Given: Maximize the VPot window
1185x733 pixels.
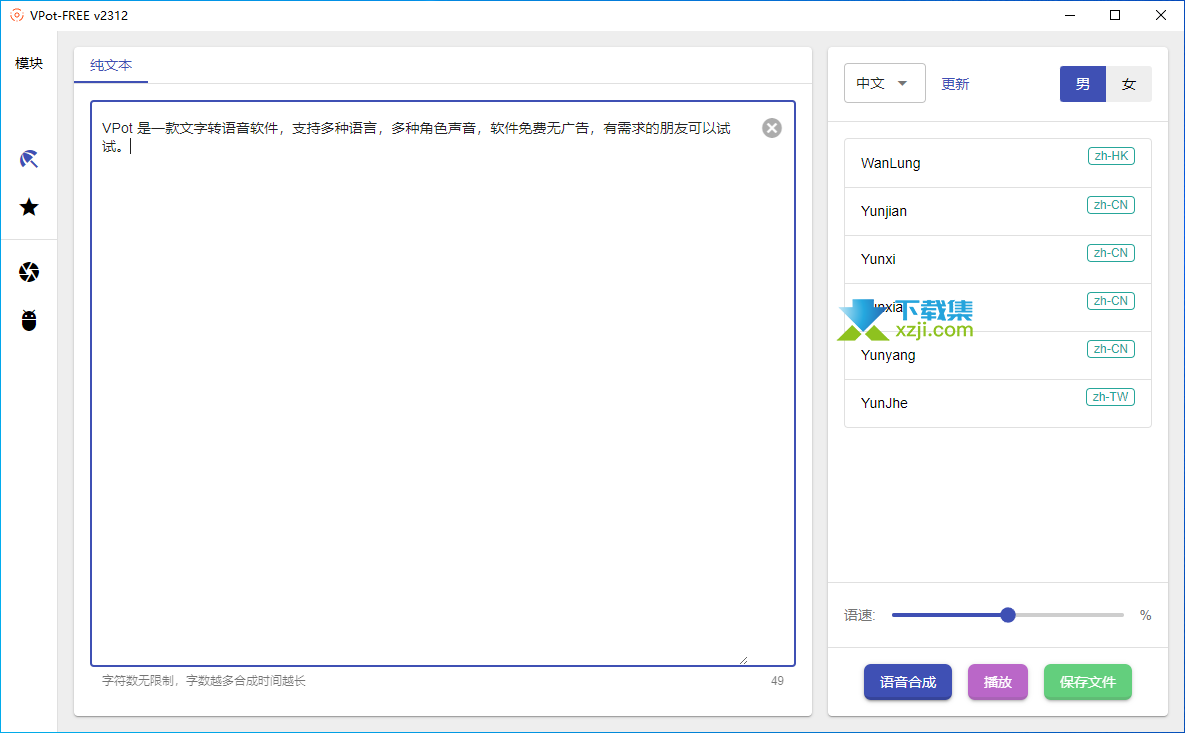Looking at the screenshot, I should click(1115, 15).
